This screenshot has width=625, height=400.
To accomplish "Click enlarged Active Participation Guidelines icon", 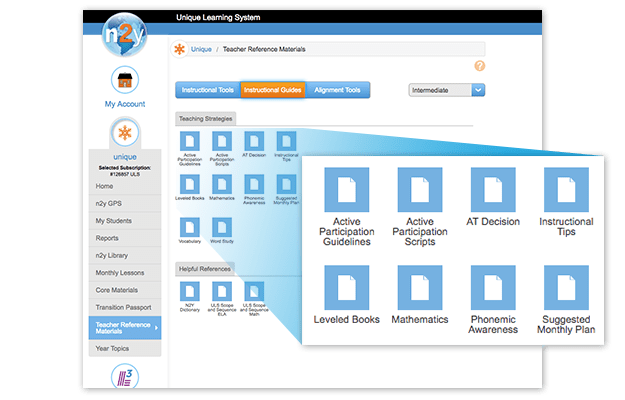I will coord(347,190).
